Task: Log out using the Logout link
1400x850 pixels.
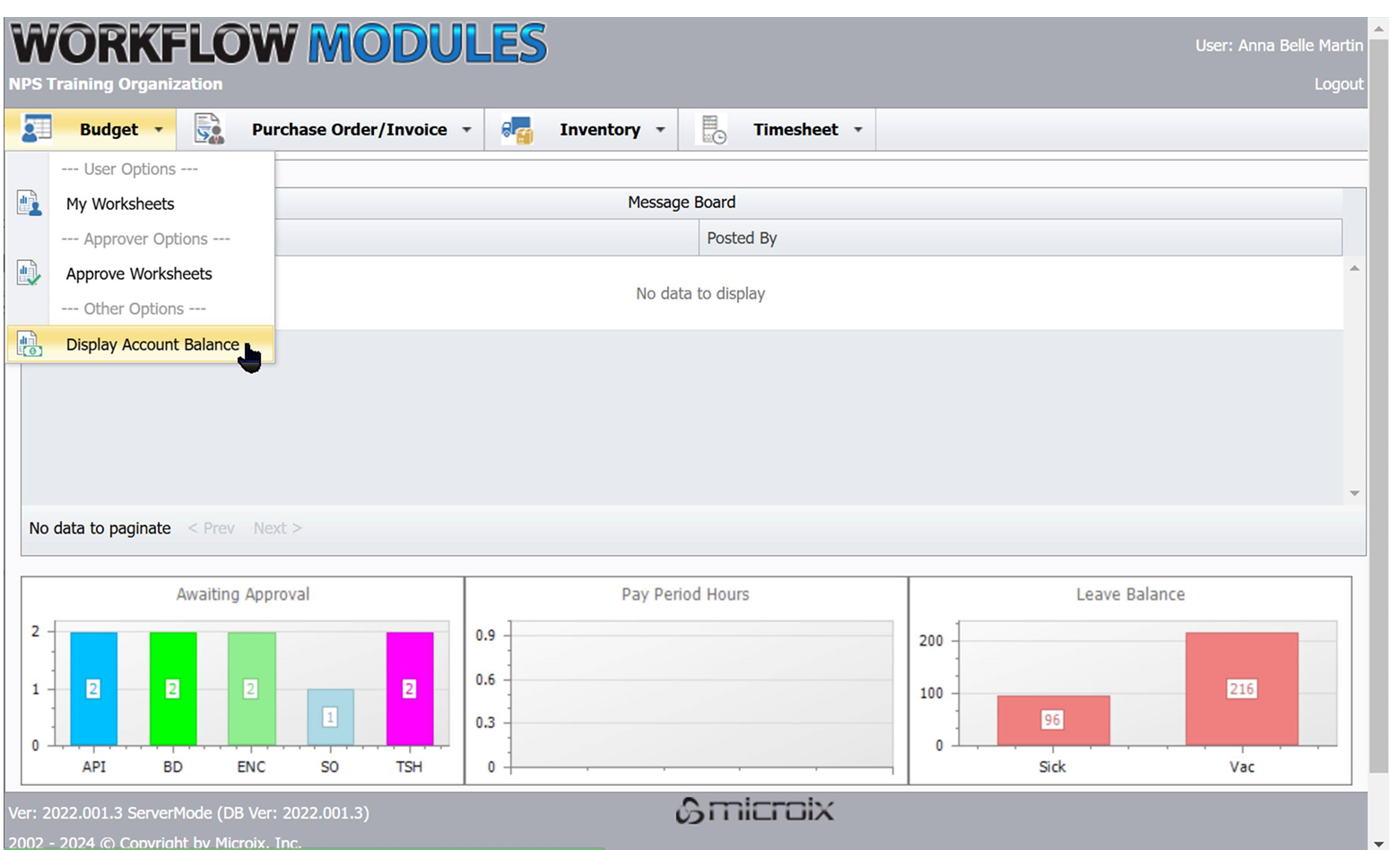Action: point(1338,84)
